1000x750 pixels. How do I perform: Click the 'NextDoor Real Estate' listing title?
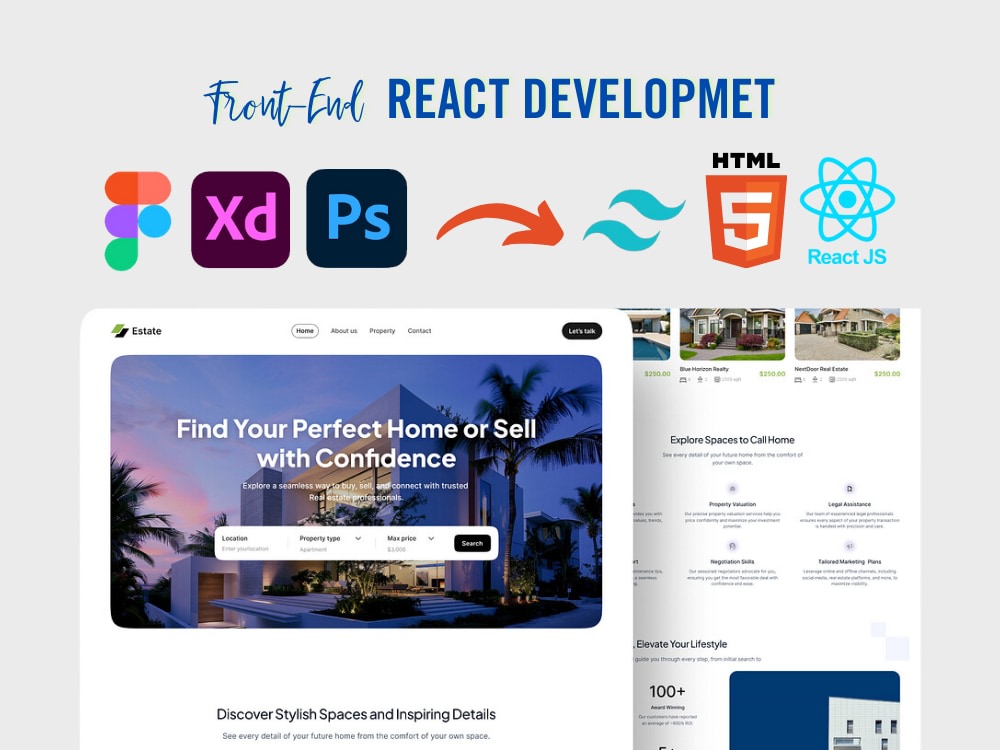(x=821, y=369)
